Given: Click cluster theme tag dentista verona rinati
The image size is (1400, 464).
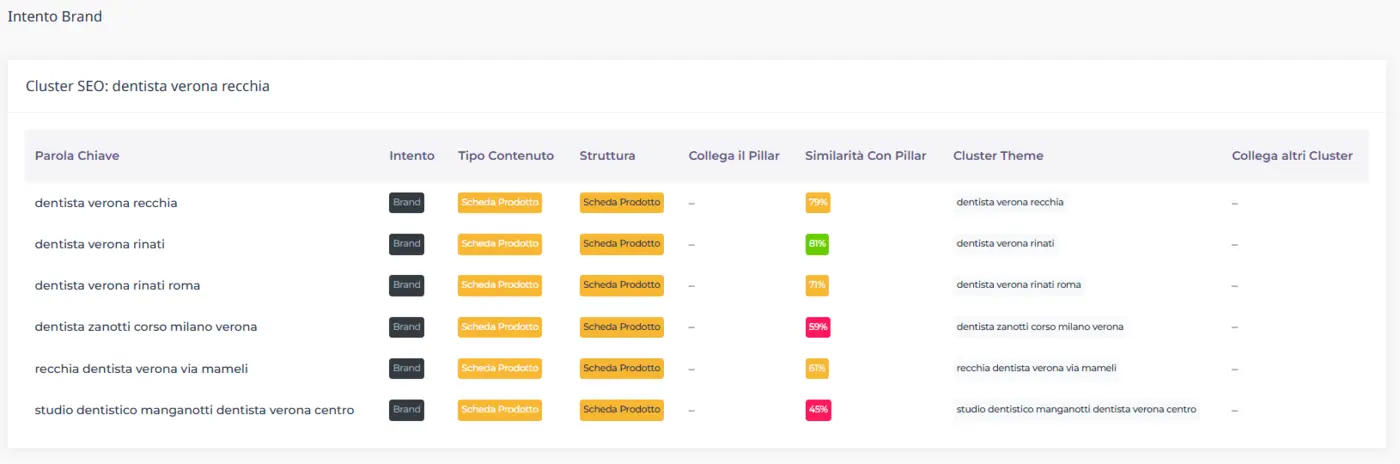Looking at the screenshot, I should (1005, 244).
